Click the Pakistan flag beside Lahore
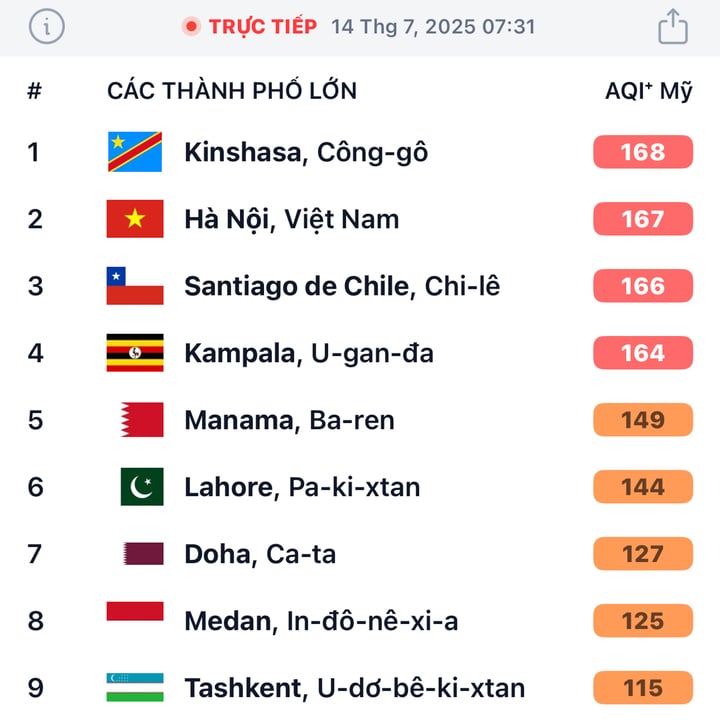Image resolution: width=720 pixels, height=720 pixels. tap(141, 487)
